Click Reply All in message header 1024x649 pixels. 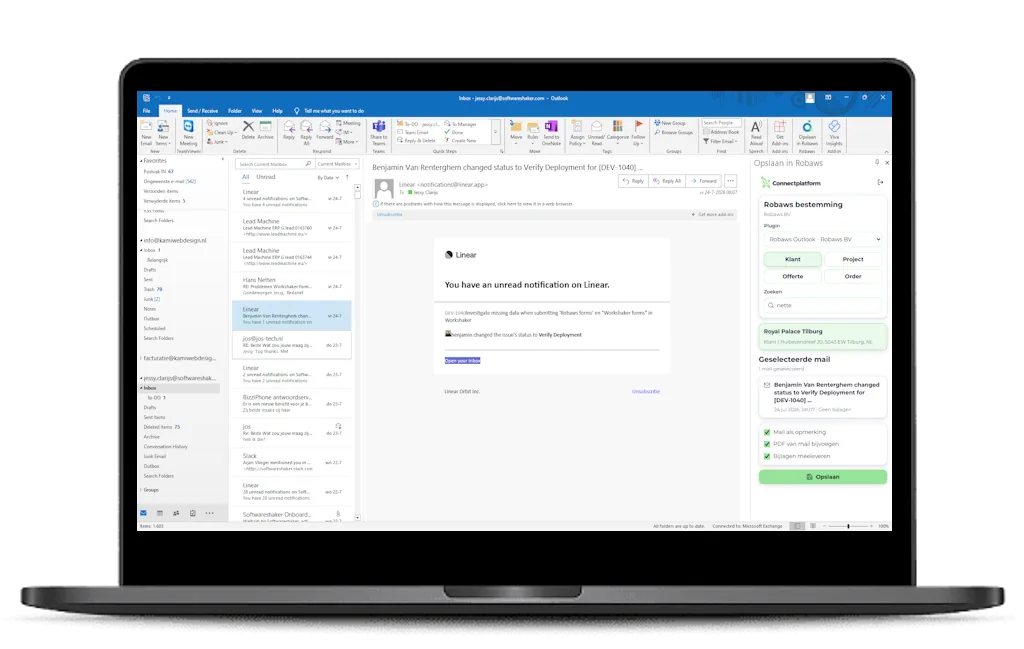(x=667, y=181)
